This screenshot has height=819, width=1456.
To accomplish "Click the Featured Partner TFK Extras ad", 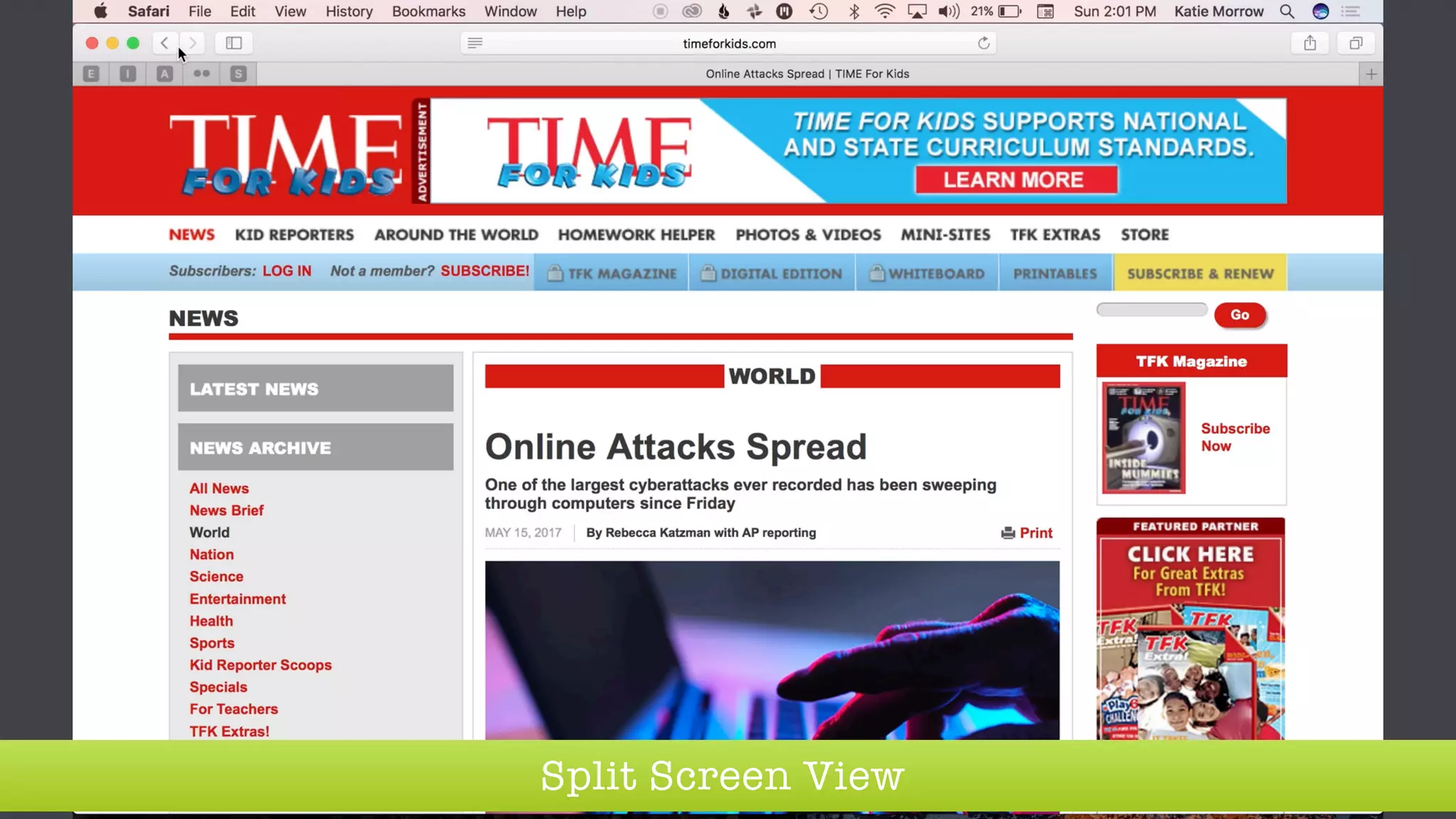I will coord(1191,629).
